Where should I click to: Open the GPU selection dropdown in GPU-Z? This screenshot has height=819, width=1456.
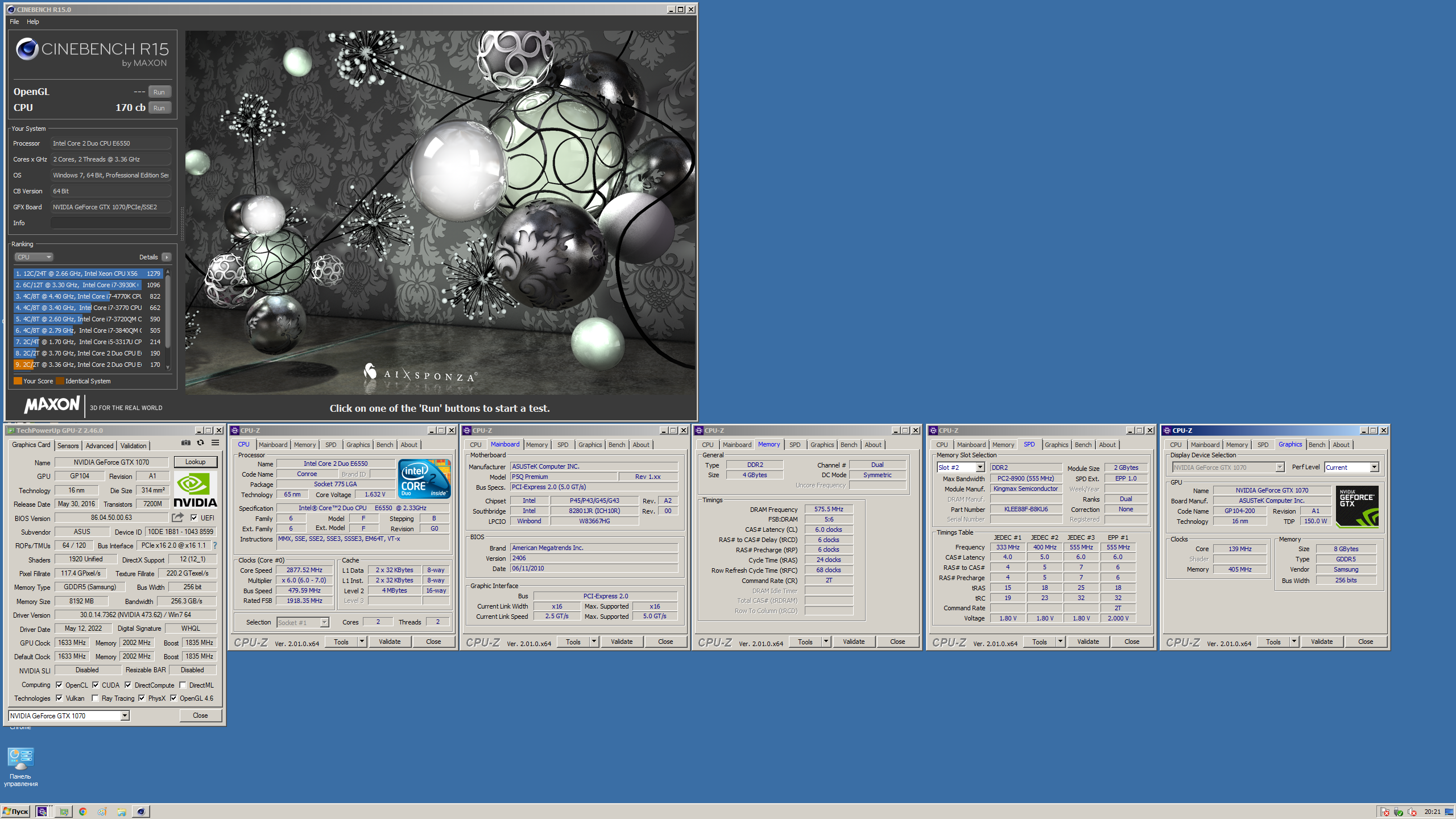point(69,715)
